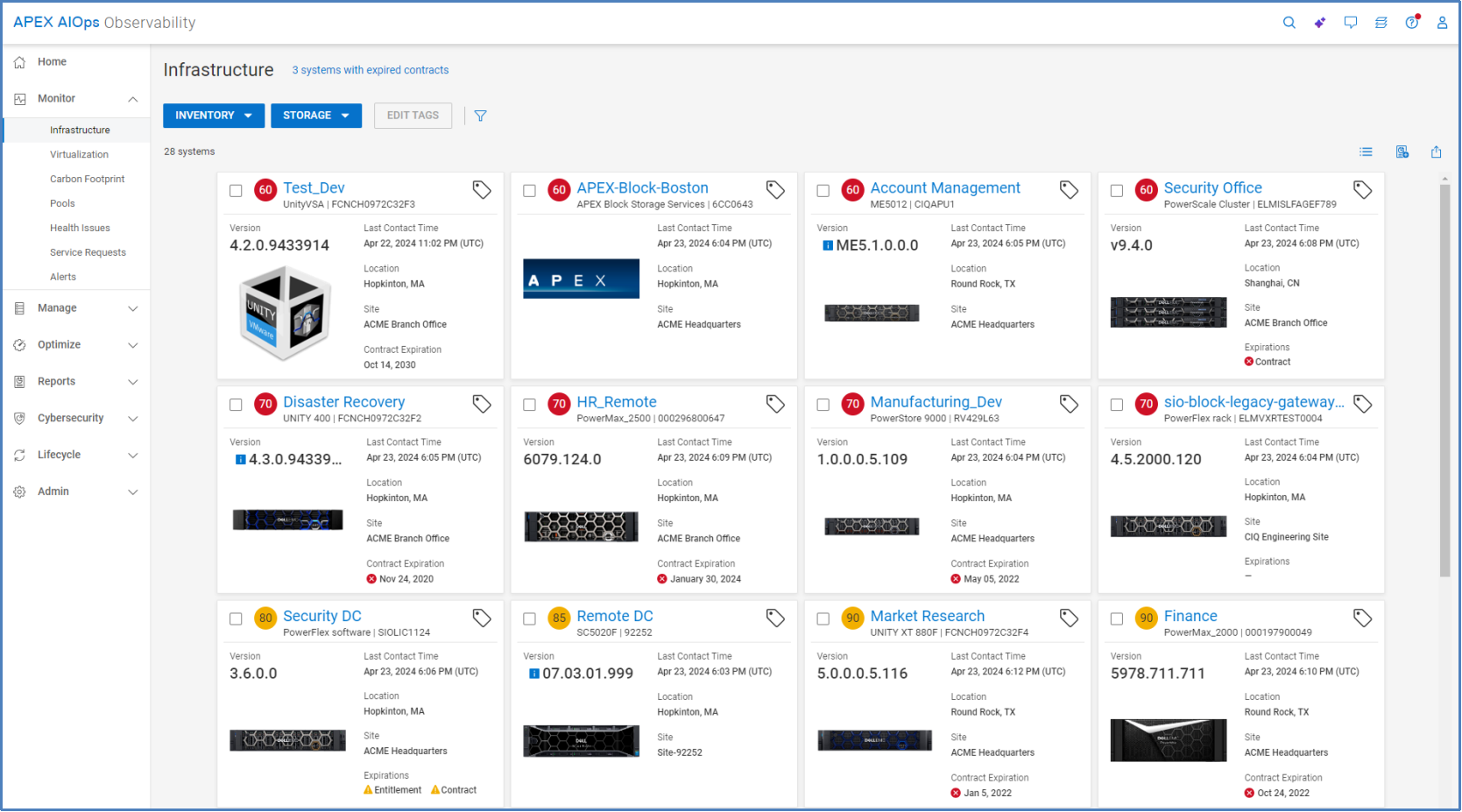The width and height of the screenshot is (1462, 812).
Task: Click tag icon on Account Management card
Action: click(1069, 190)
